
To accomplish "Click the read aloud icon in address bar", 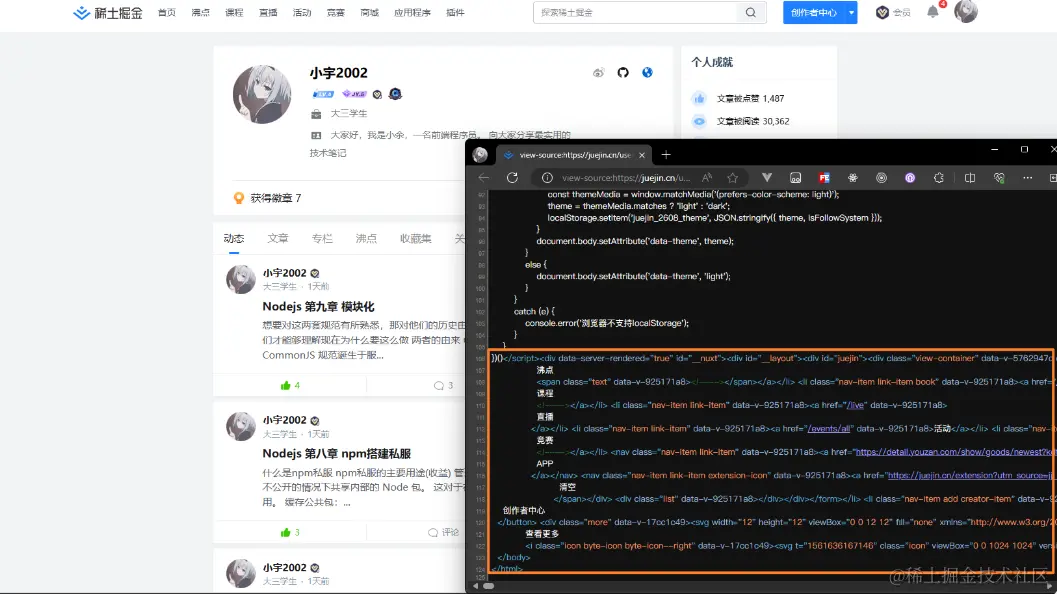I will (706, 178).
